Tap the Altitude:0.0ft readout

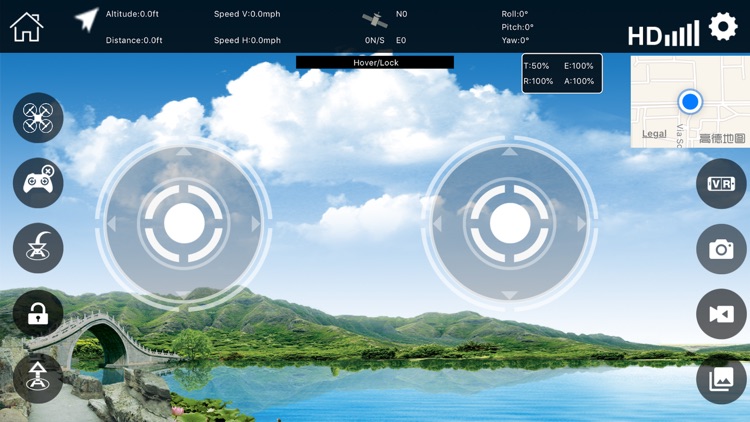coord(132,14)
